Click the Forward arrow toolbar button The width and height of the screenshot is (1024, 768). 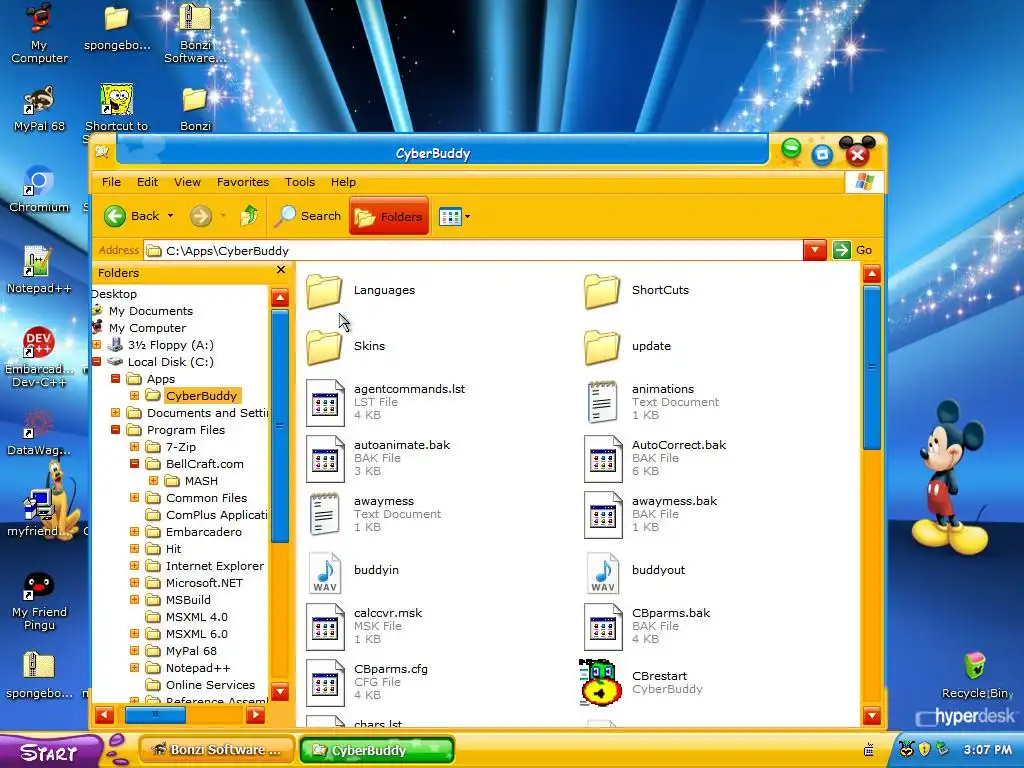pyautogui.click(x=201, y=216)
